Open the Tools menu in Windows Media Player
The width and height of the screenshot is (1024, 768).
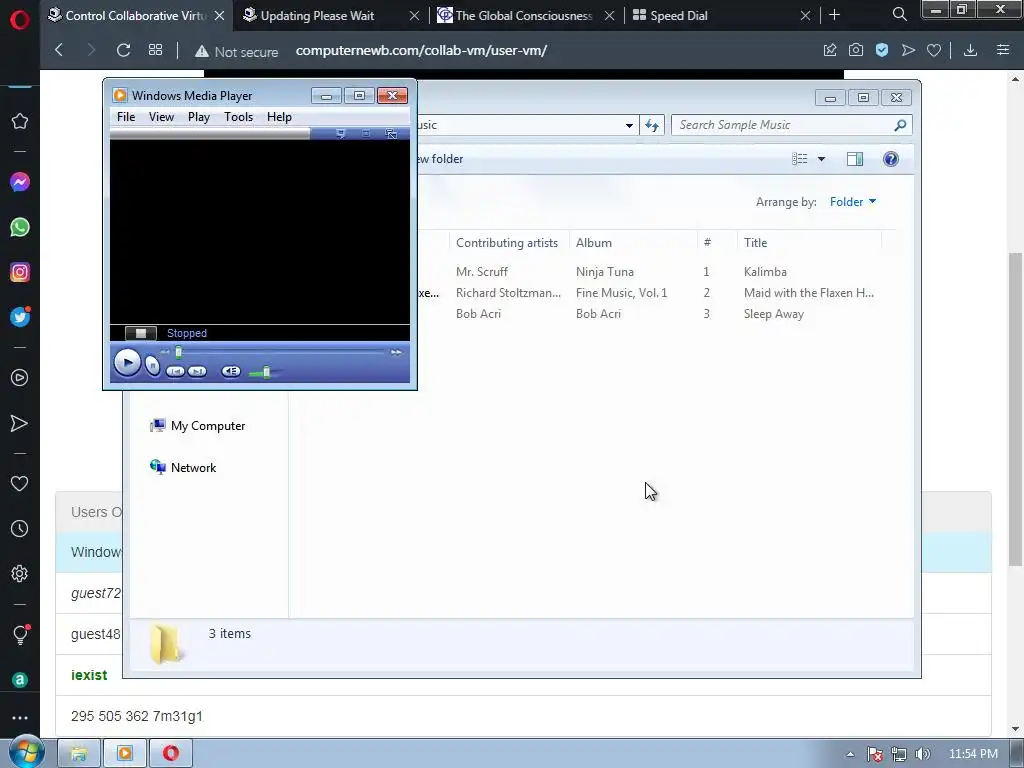click(238, 117)
